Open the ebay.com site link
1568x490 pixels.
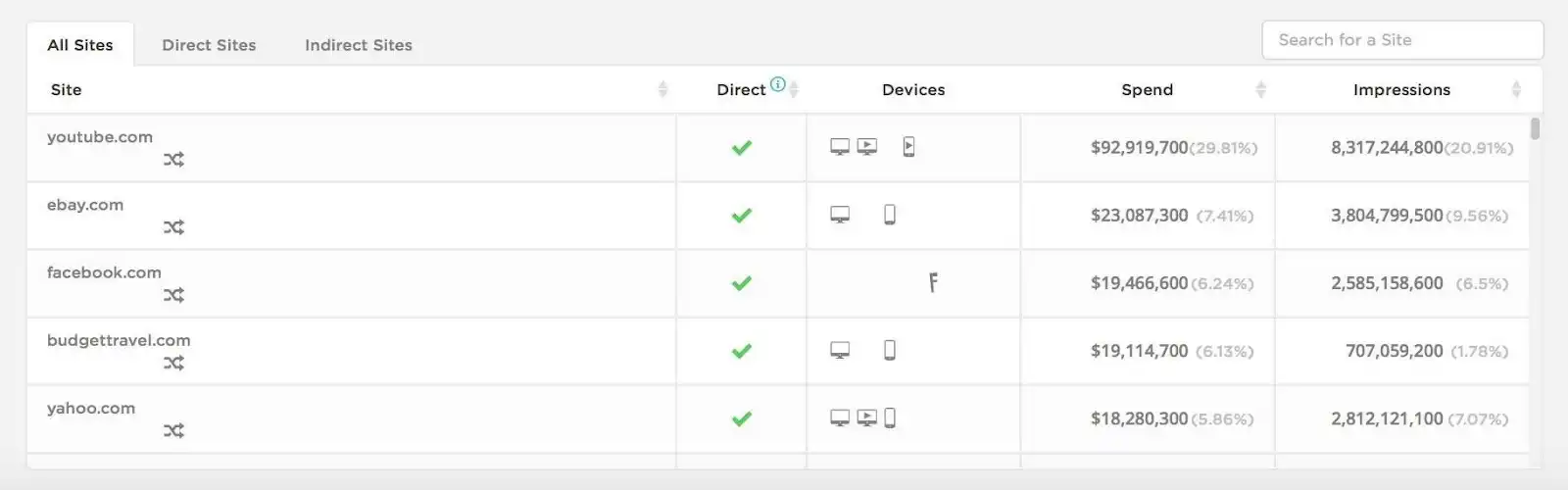[85, 205]
